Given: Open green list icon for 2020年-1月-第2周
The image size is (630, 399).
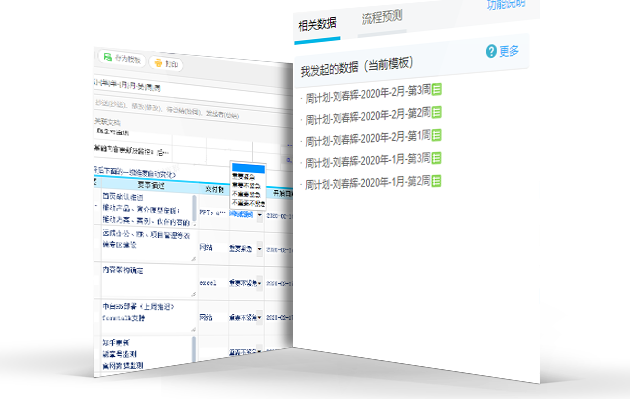Looking at the screenshot, I should 437,181.
